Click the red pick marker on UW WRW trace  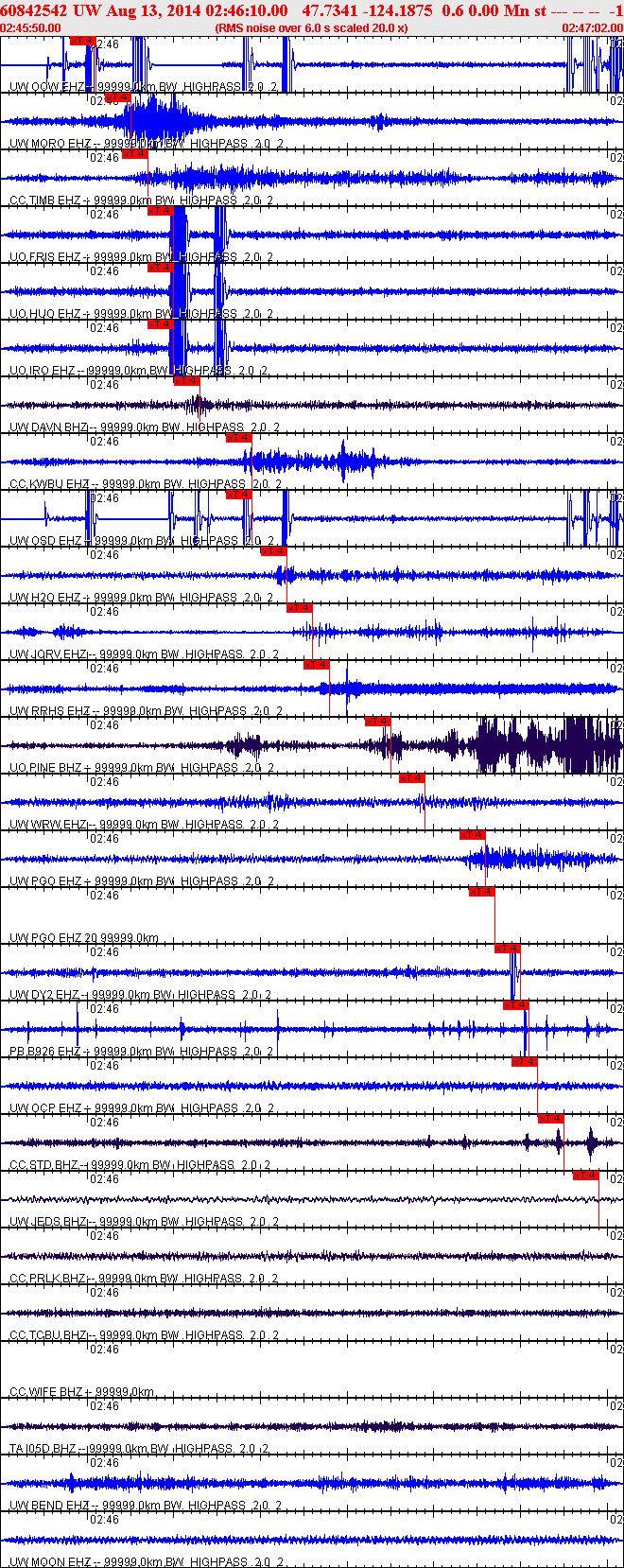411,778
